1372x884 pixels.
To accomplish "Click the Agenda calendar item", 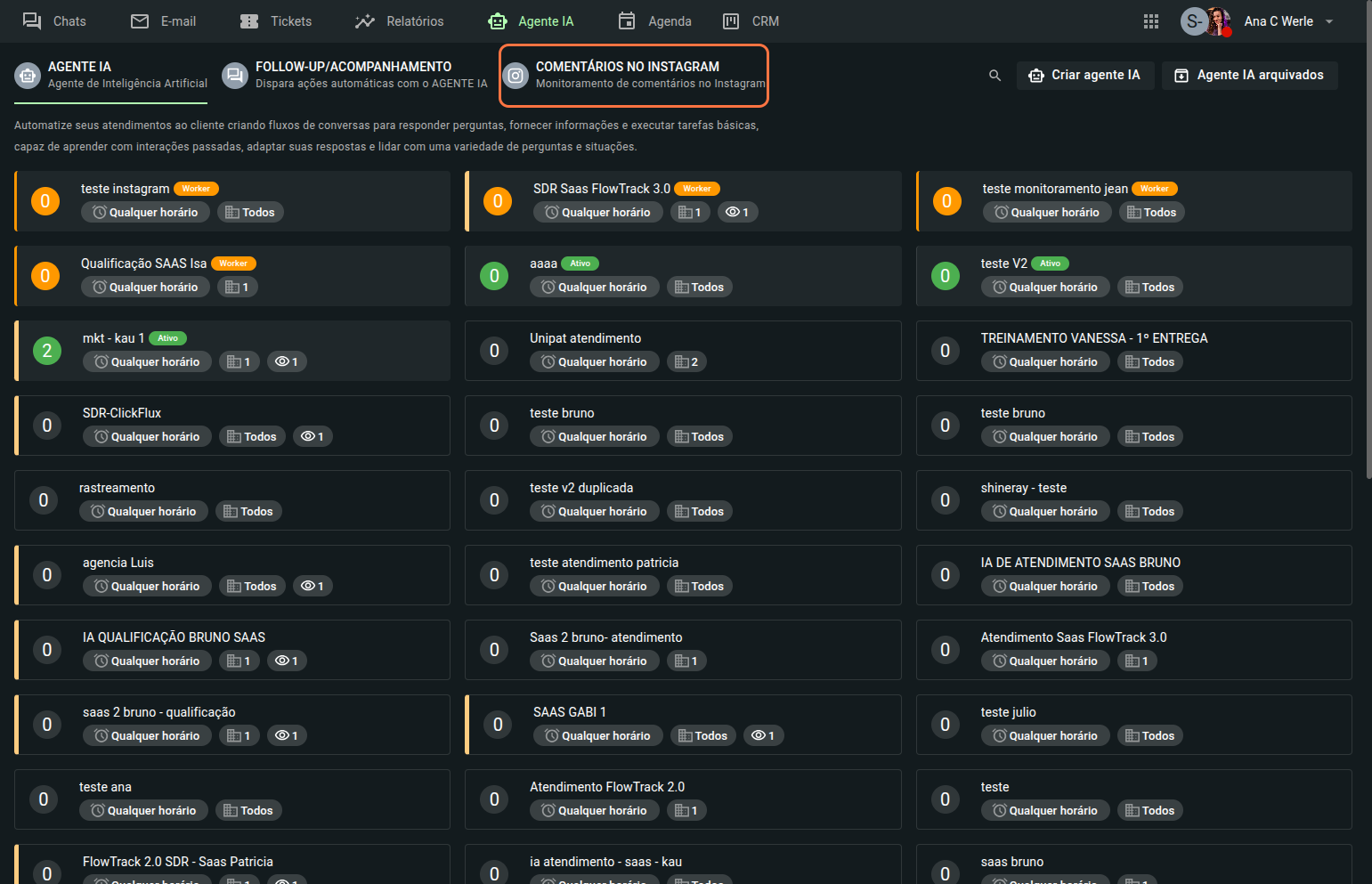I will [654, 21].
